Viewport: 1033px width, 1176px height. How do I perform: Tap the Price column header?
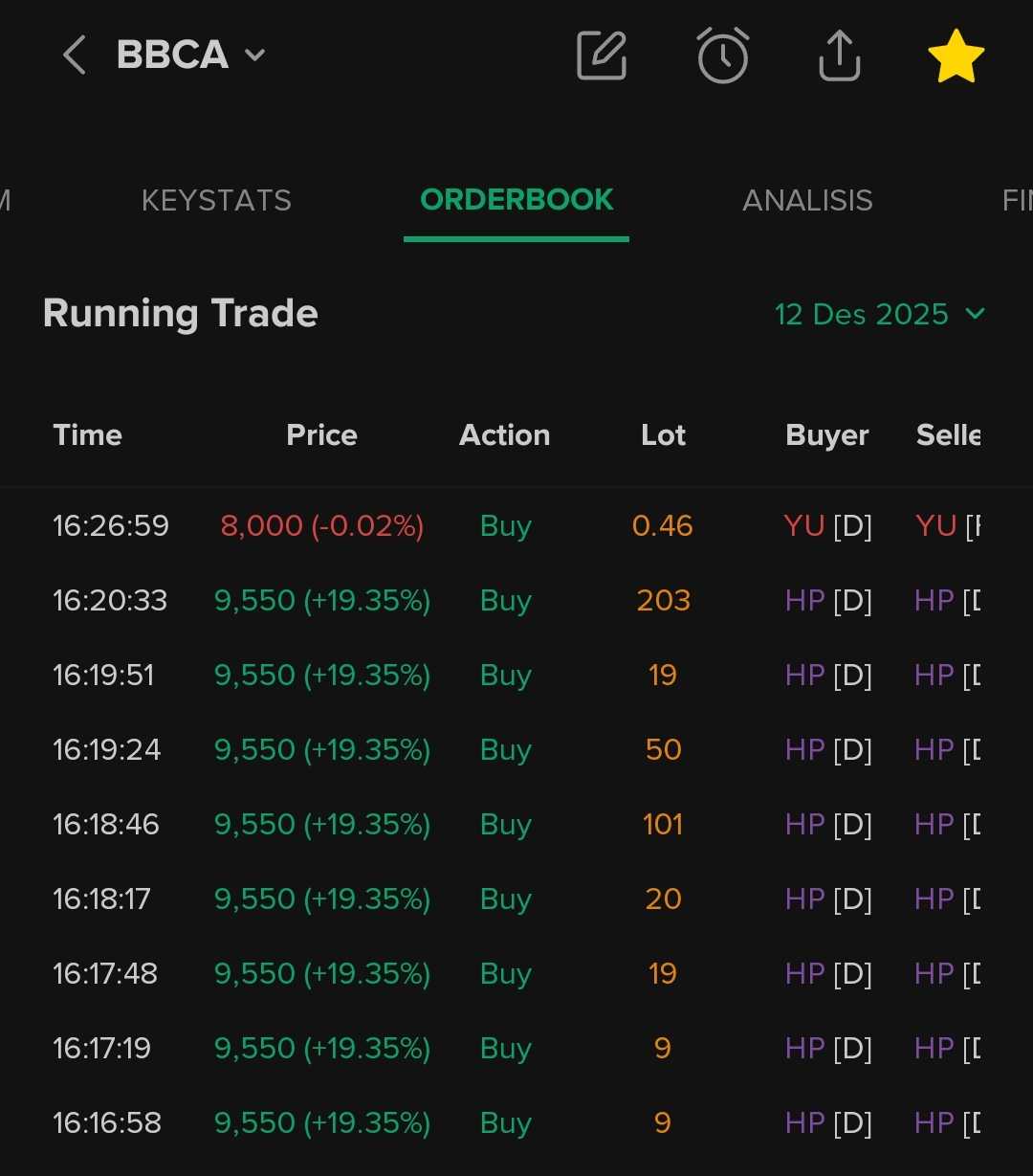(321, 435)
